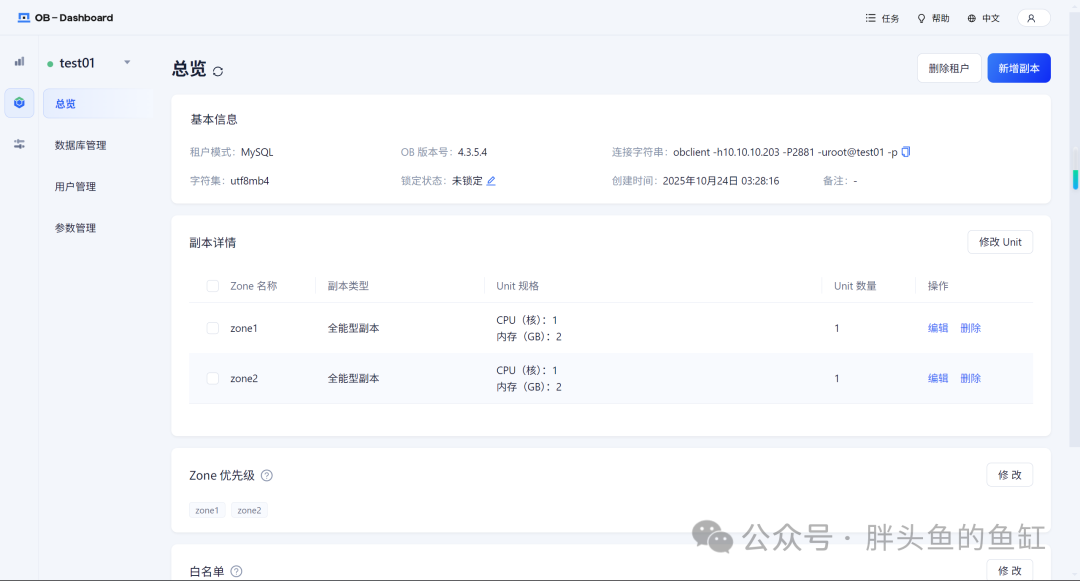Click 全能型副本 in the zone2 row
The width and height of the screenshot is (1080, 581).
pos(353,379)
